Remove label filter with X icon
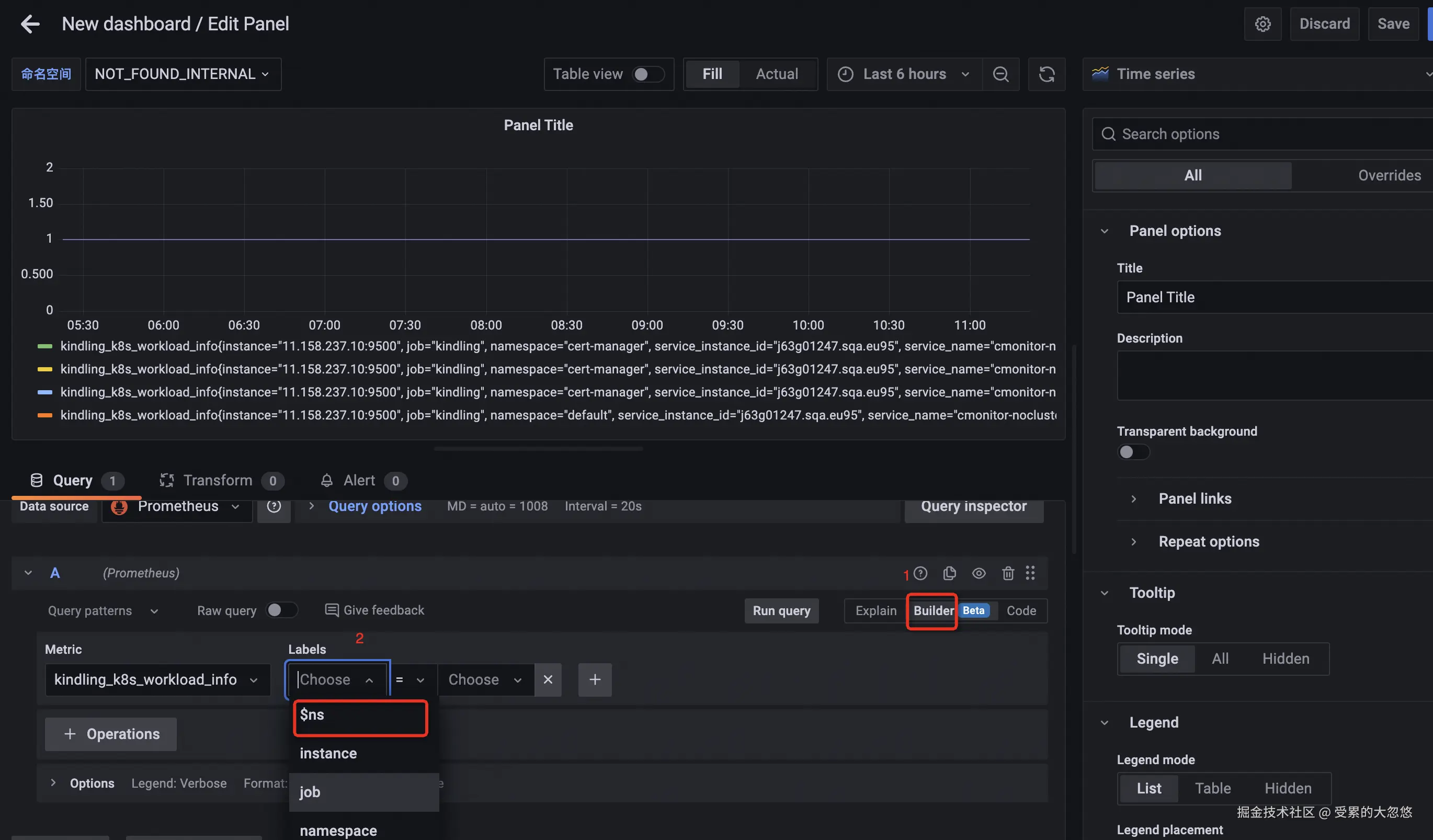Screen dimensions: 1433x840 click(548, 679)
